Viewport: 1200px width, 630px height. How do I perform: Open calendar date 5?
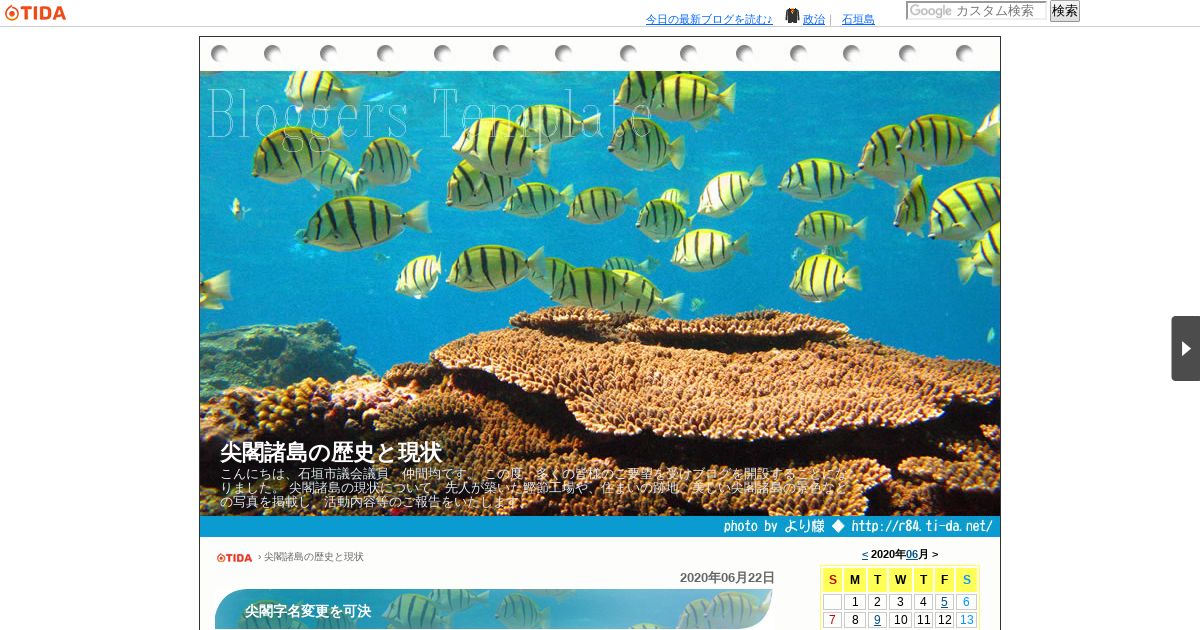tap(943, 602)
